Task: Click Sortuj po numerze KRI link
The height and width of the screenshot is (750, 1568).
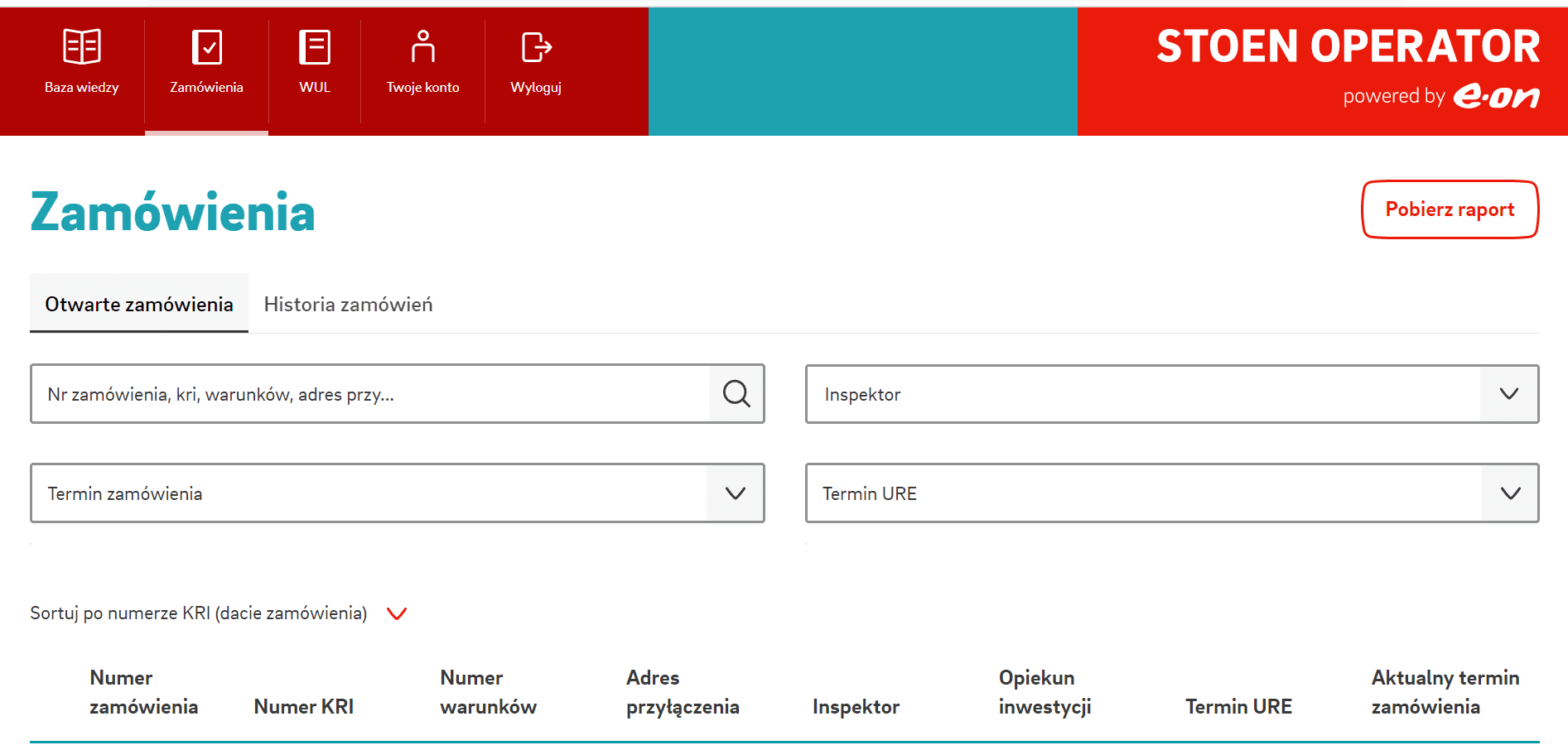Action: [198, 613]
